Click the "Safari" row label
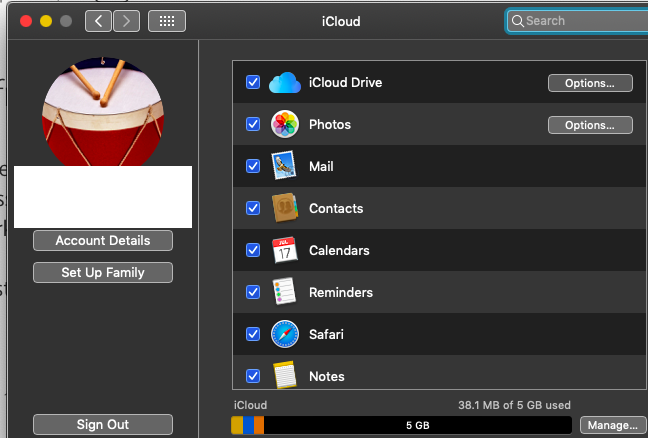The height and width of the screenshot is (438, 648). coord(326,334)
